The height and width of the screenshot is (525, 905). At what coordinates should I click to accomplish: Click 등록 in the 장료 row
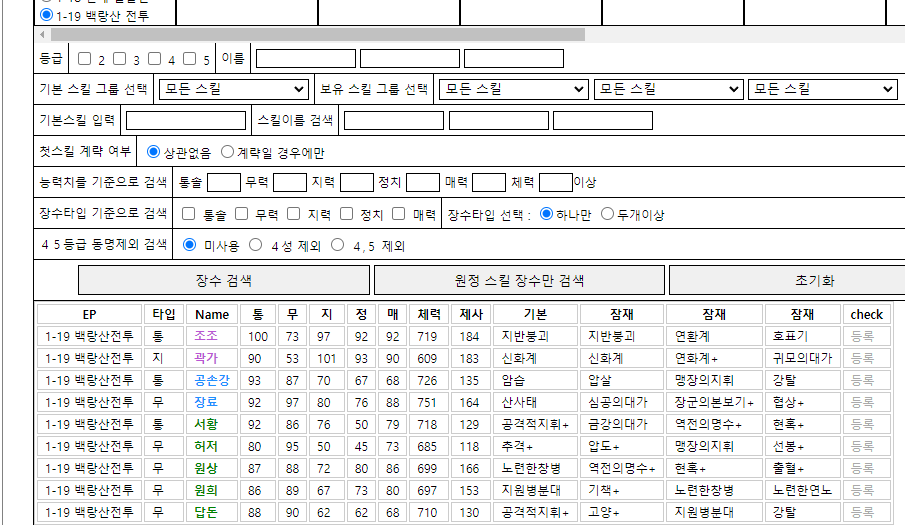point(862,402)
